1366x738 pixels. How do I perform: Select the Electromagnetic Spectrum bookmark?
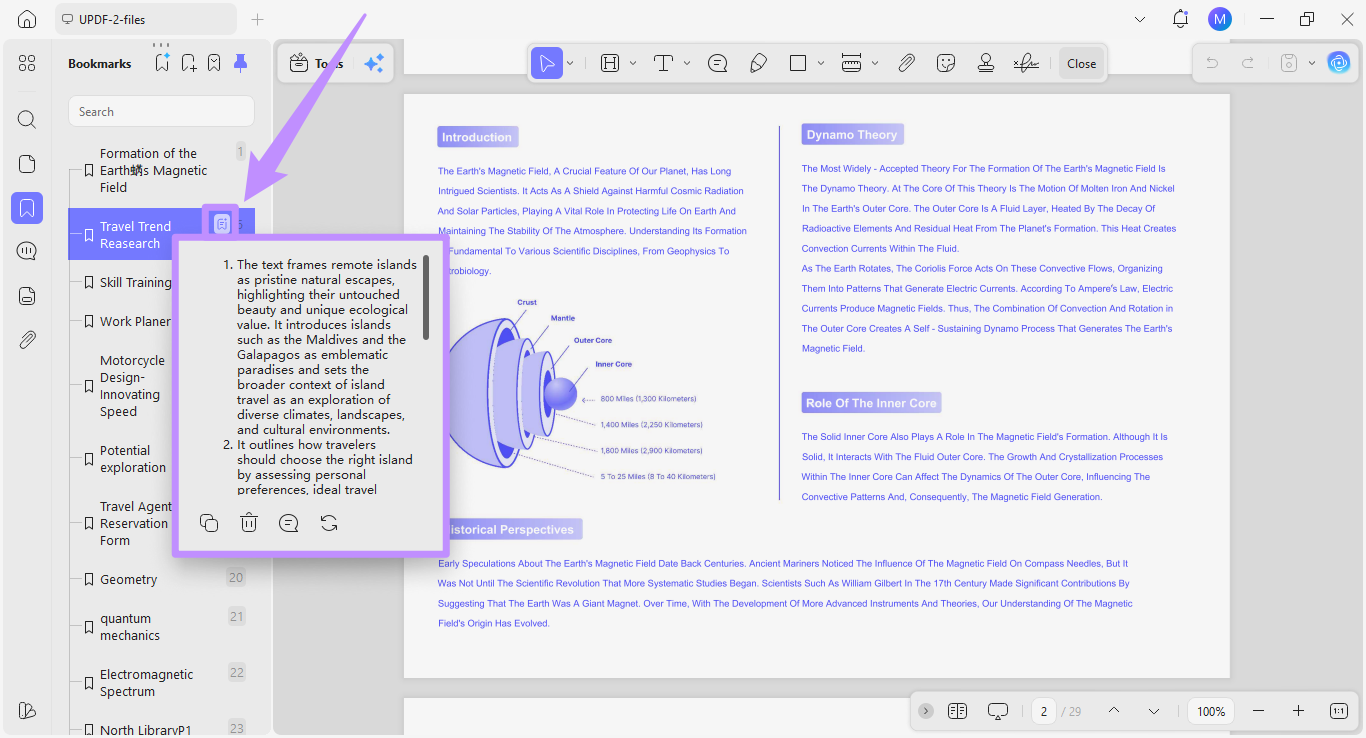coord(160,683)
